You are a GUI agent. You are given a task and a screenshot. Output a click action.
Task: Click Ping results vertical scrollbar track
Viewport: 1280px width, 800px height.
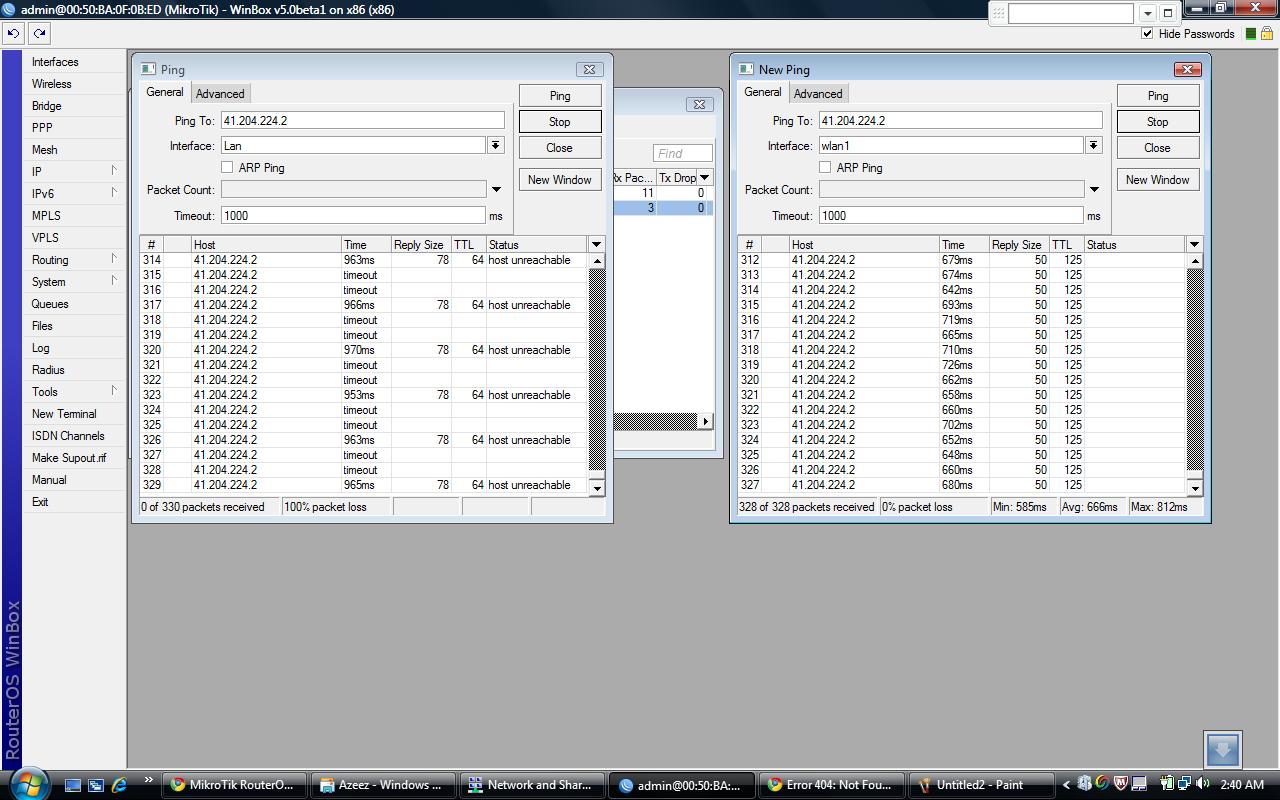pyautogui.click(x=597, y=372)
